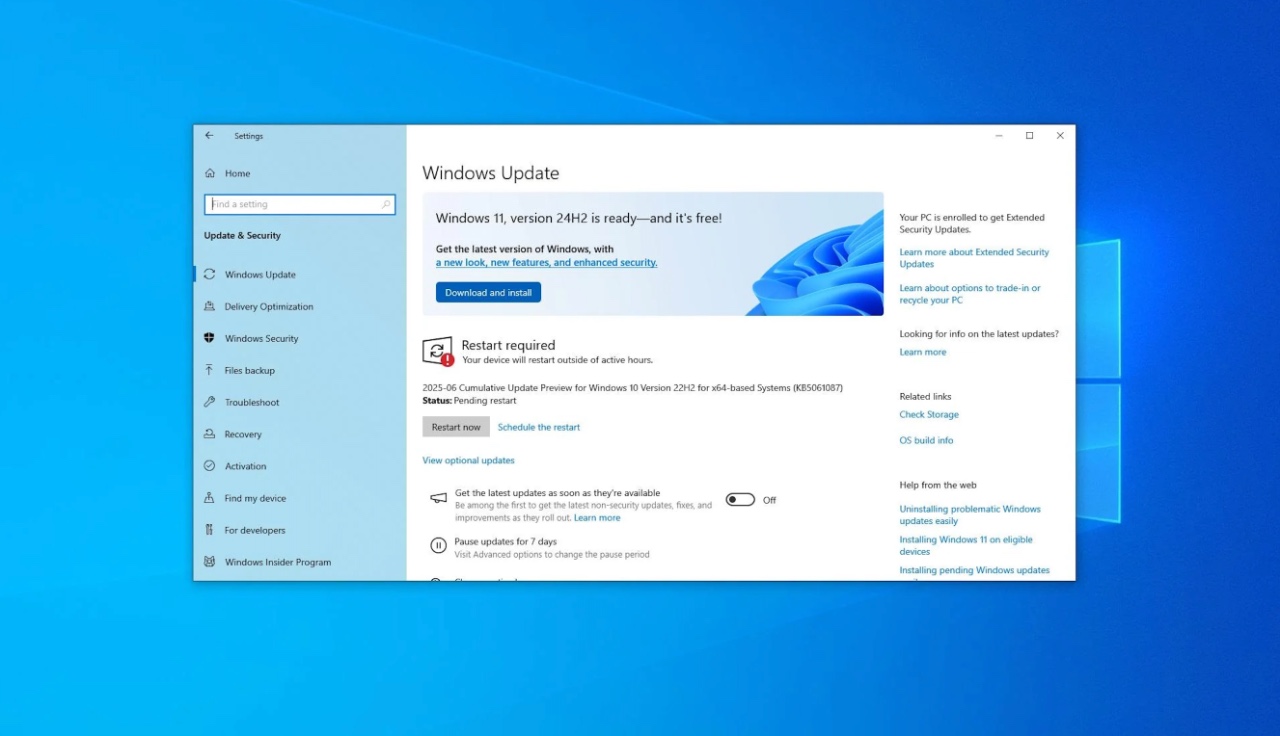Click the Delivery Optimization icon
Viewport: 1280px width, 736px height.
coord(210,306)
